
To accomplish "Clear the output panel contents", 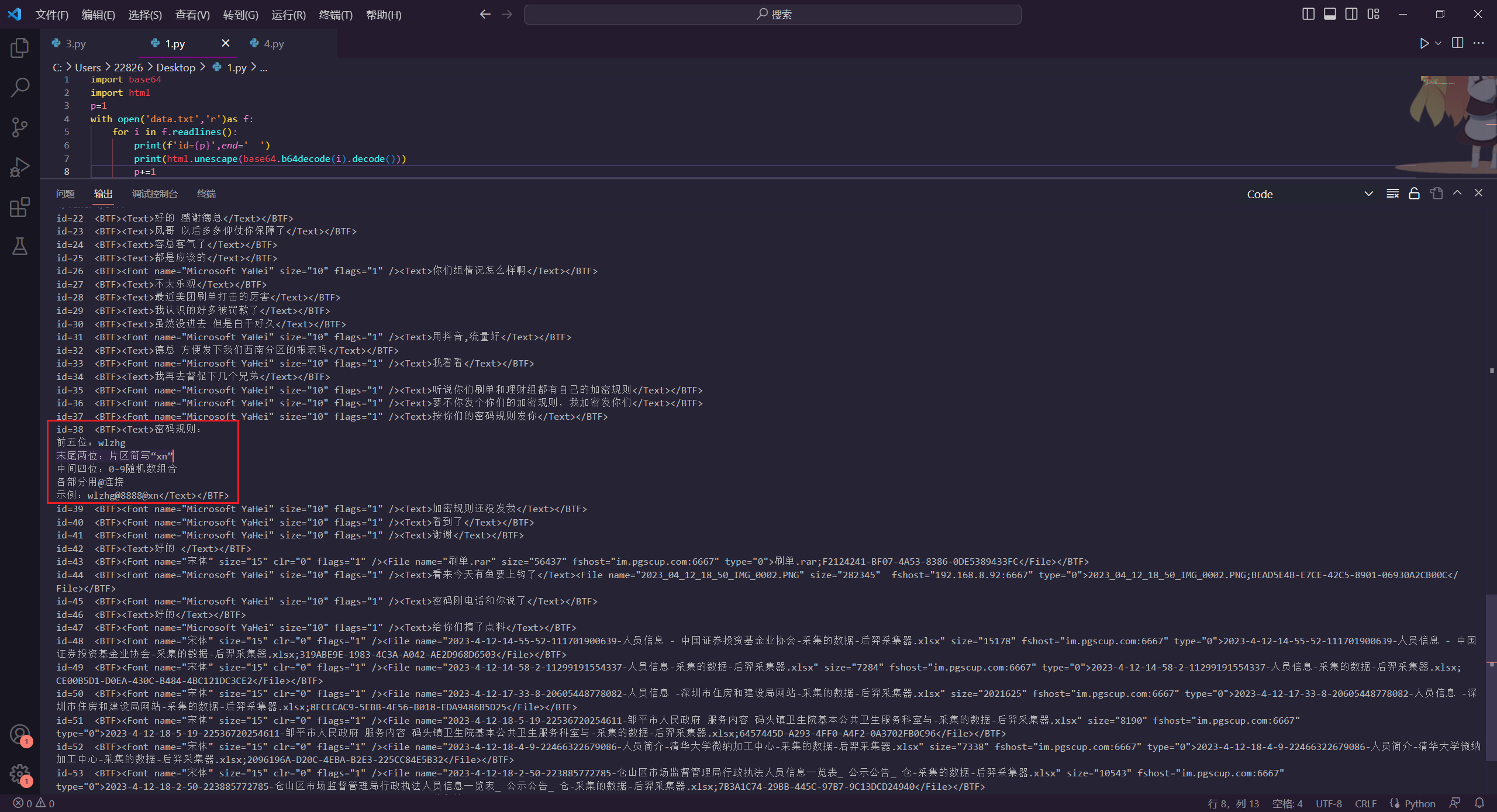I will click(1392, 194).
